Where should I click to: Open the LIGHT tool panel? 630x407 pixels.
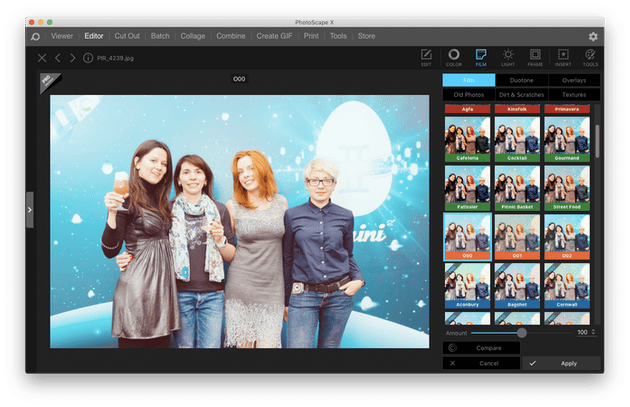point(508,57)
